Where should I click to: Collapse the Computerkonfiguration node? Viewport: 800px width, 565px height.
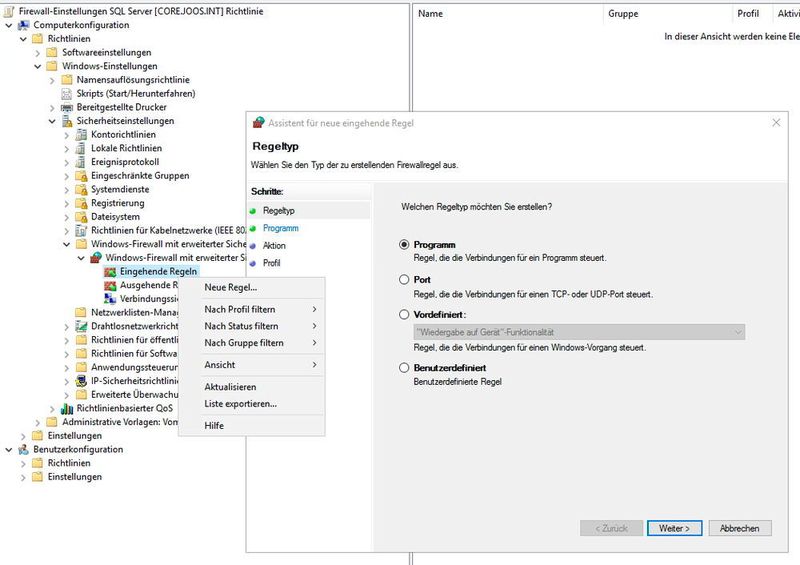pyautogui.click(x=9, y=25)
